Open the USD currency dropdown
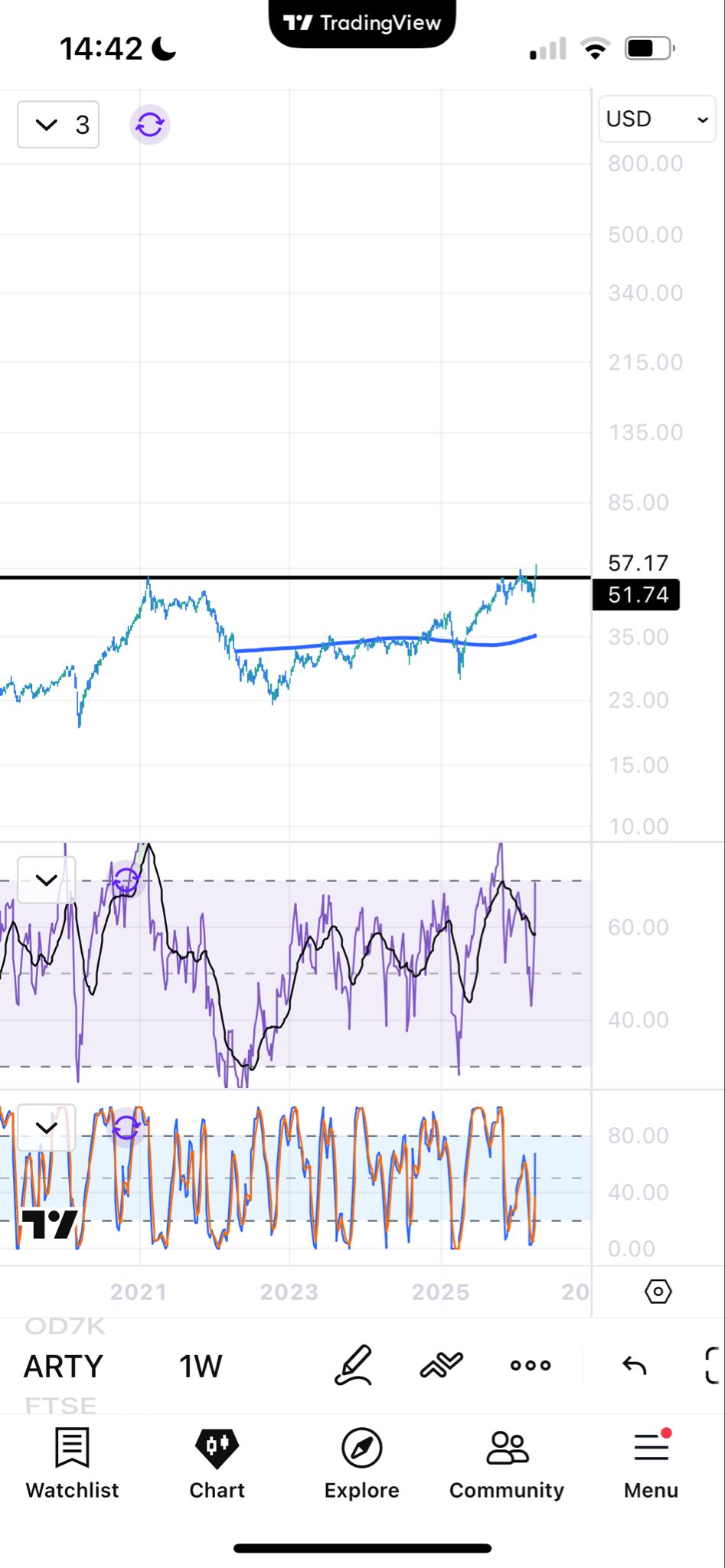 (657, 119)
